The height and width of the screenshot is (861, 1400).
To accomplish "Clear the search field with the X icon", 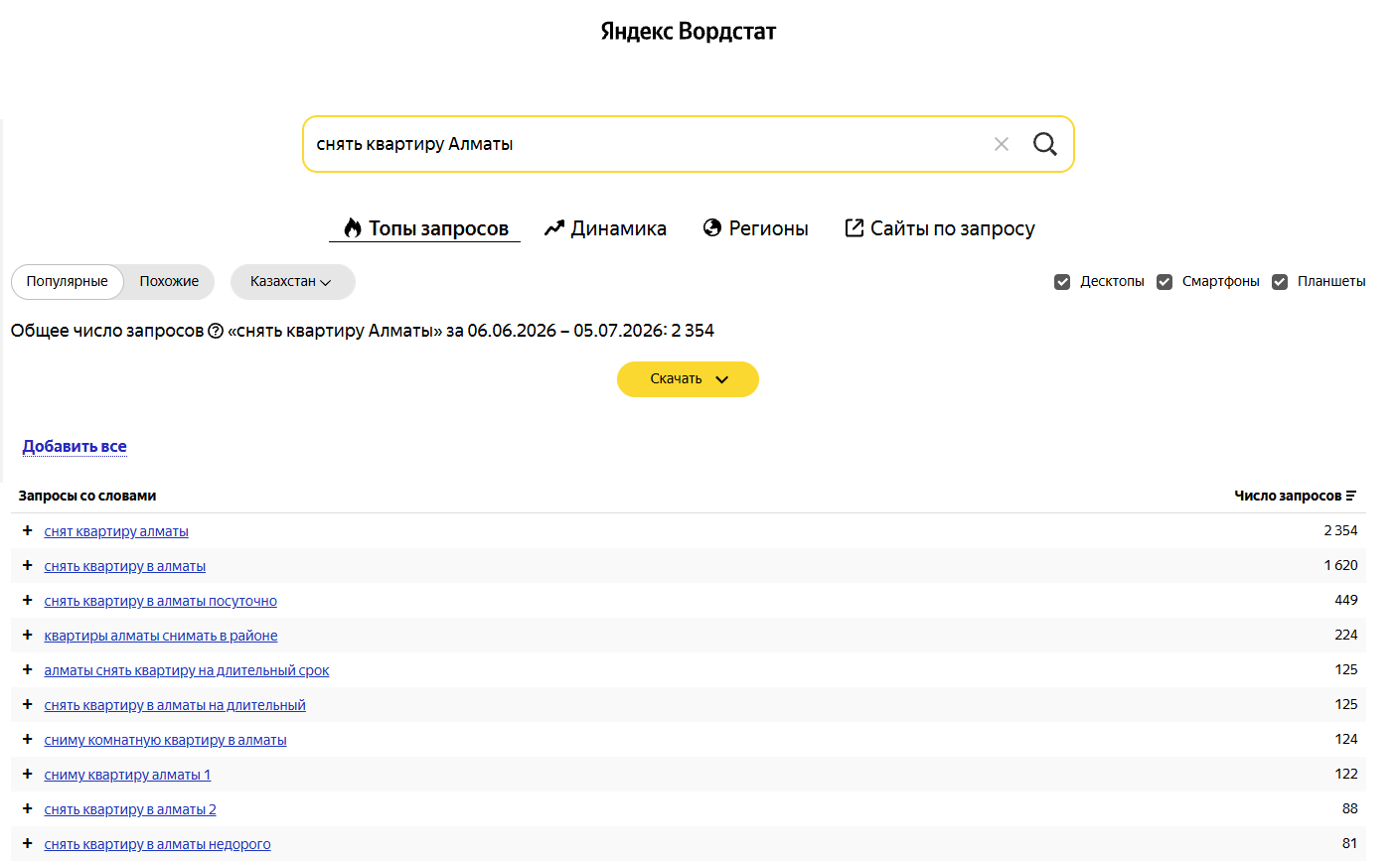I will tap(1002, 144).
